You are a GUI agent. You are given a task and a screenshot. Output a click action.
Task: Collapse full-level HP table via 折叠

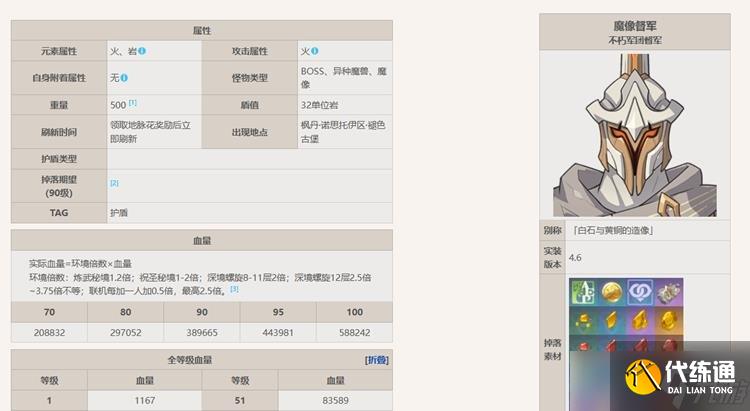point(376,360)
